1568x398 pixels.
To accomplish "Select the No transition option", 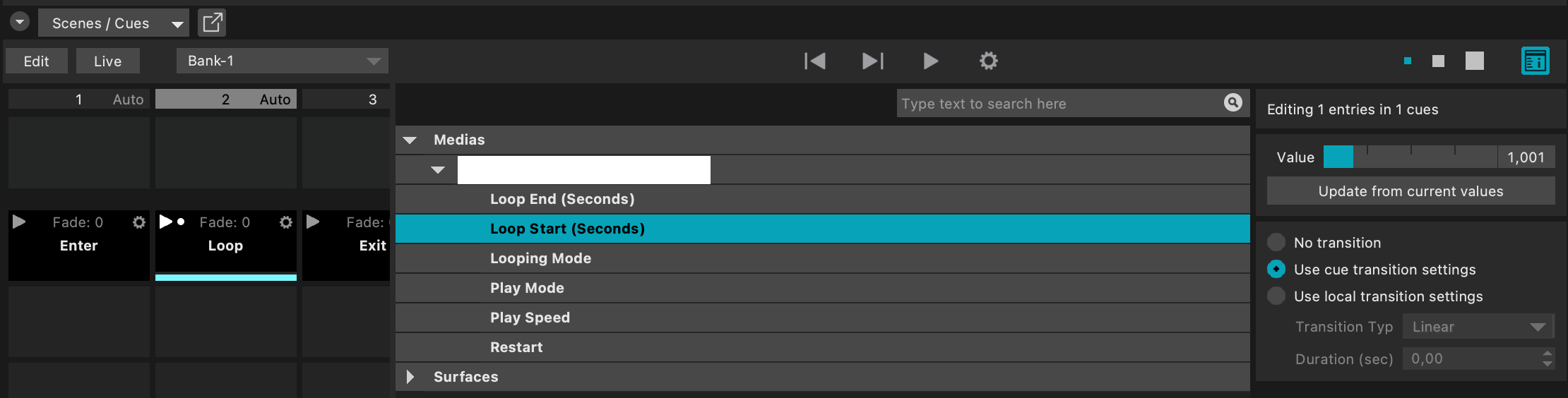I will coord(1276,243).
